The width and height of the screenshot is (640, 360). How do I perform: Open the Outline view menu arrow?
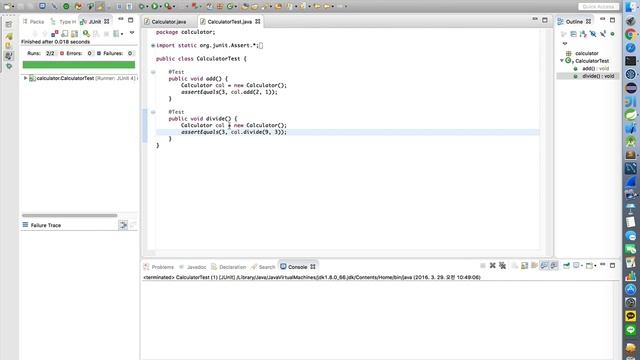click(565, 43)
